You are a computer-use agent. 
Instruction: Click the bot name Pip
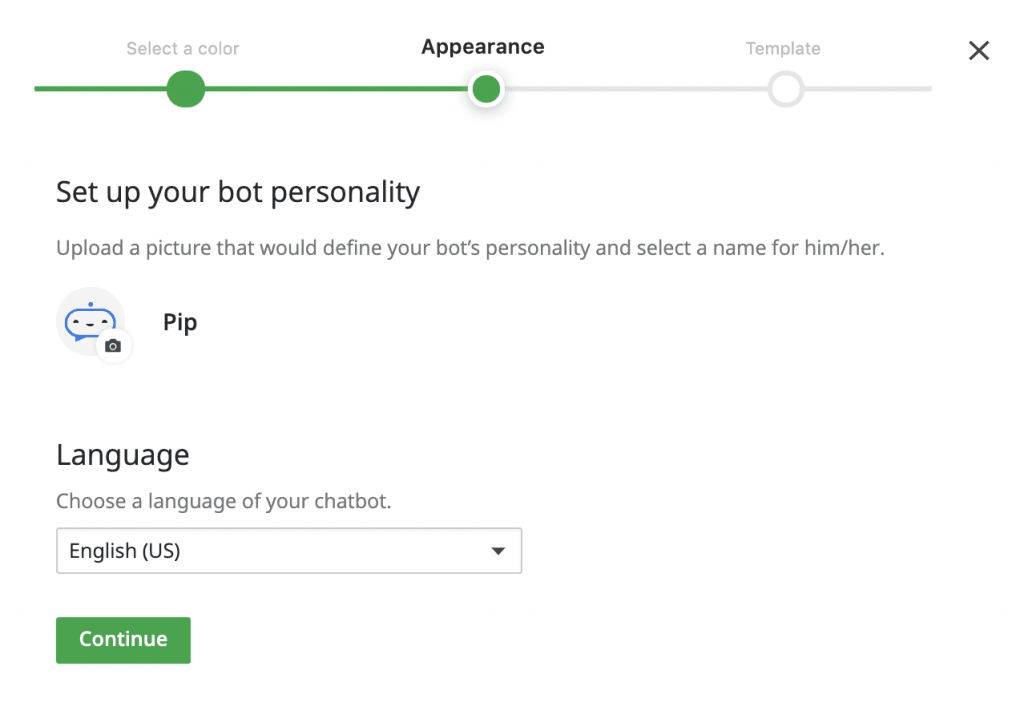tap(180, 323)
